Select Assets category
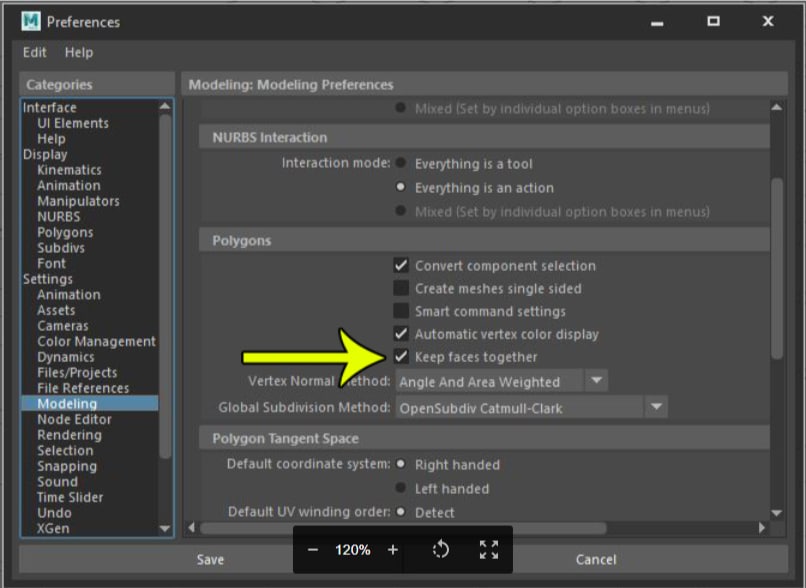806x588 pixels. tap(56, 310)
